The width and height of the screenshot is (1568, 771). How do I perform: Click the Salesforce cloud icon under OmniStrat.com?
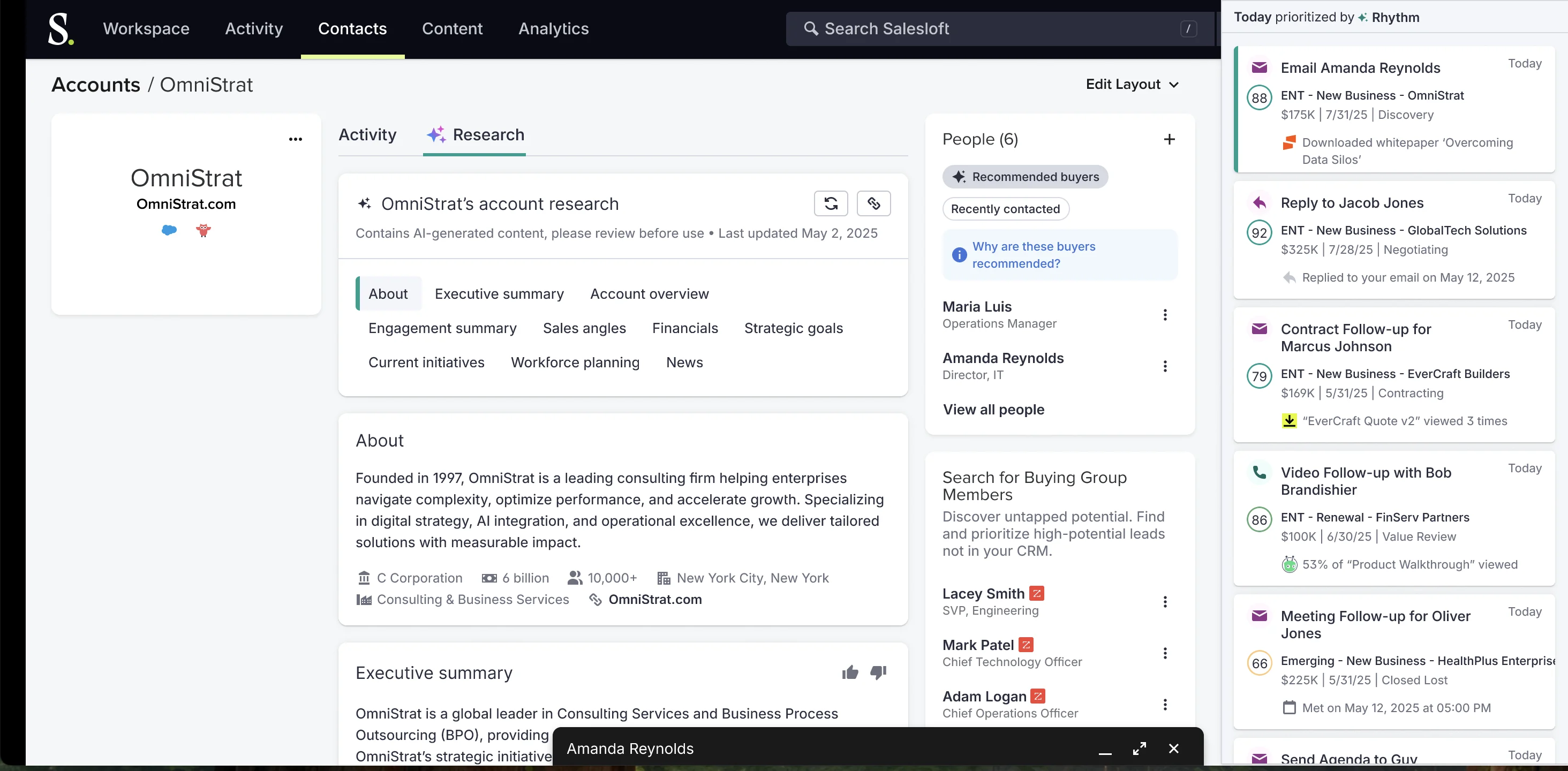click(169, 230)
